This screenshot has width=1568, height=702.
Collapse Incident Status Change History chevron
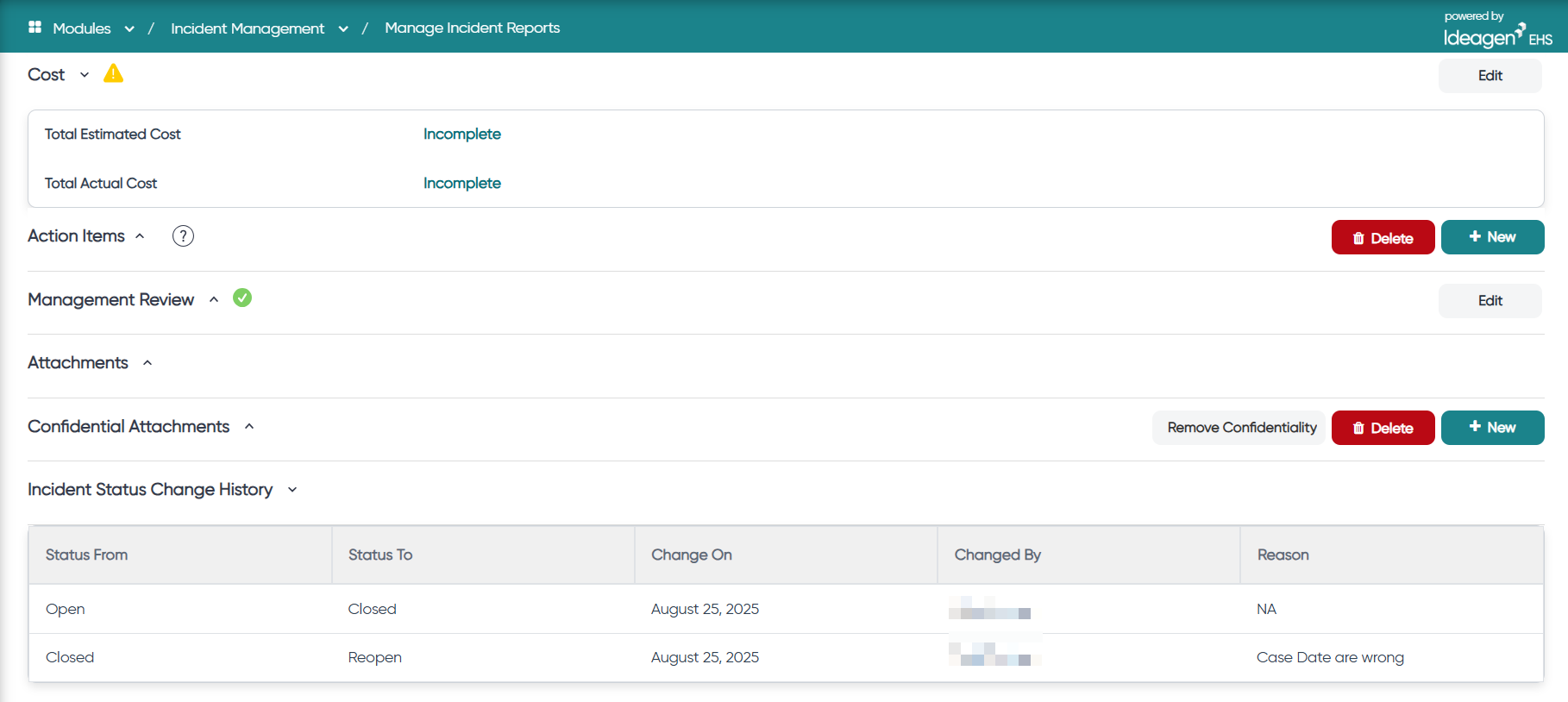[292, 490]
